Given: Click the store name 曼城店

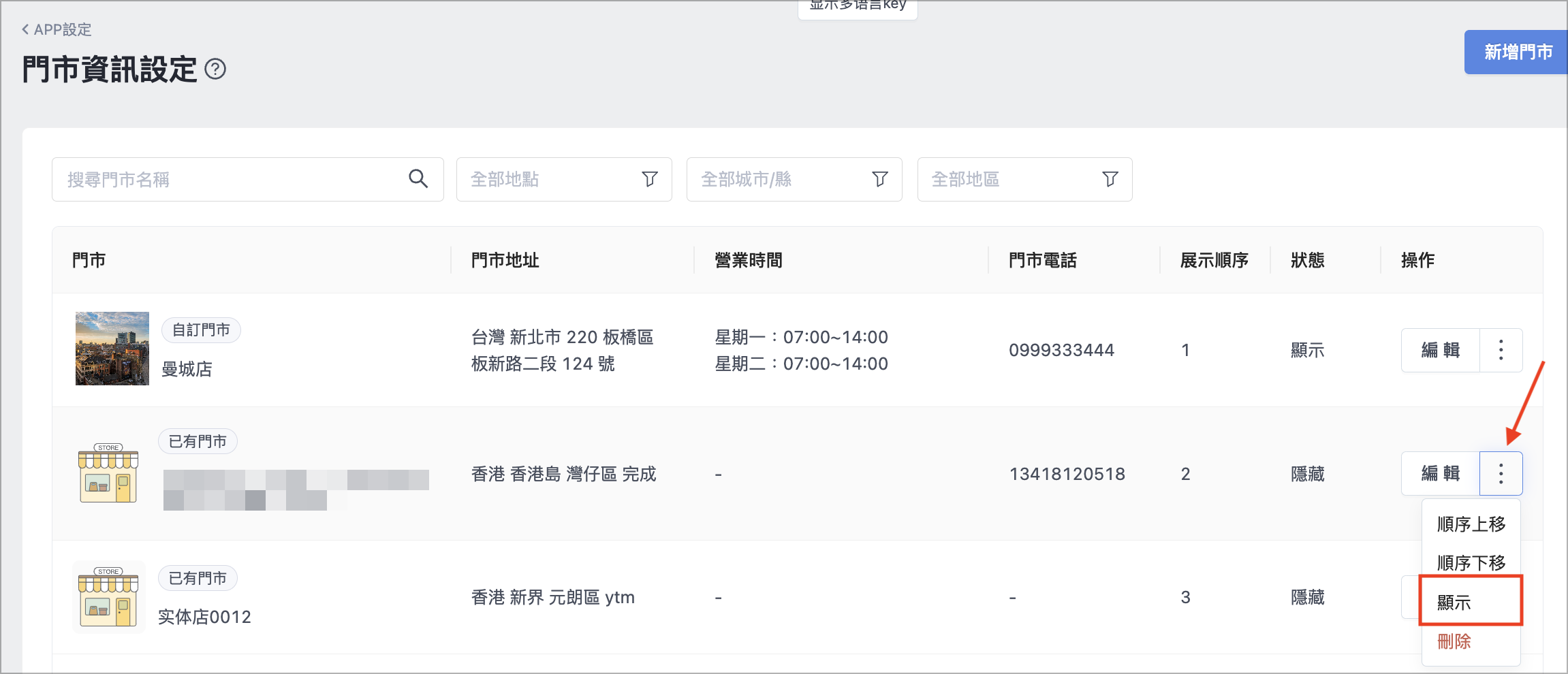Looking at the screenshot, I should 187,369.
